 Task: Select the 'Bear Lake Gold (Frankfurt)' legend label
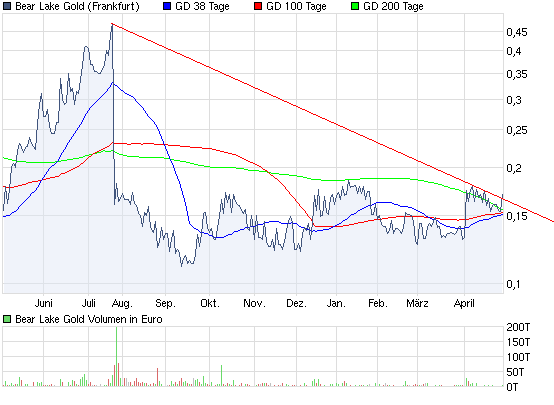coord(77,6)
